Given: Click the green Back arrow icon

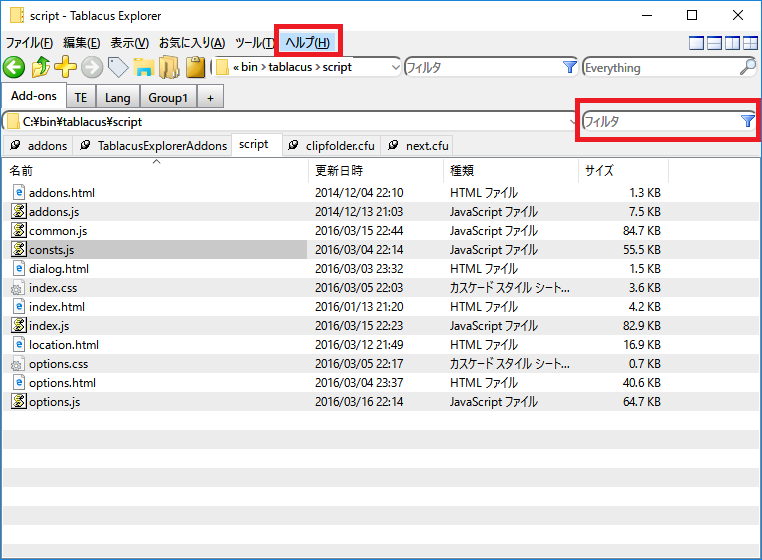Looking at the screenshot, I should tap(14, 67).
